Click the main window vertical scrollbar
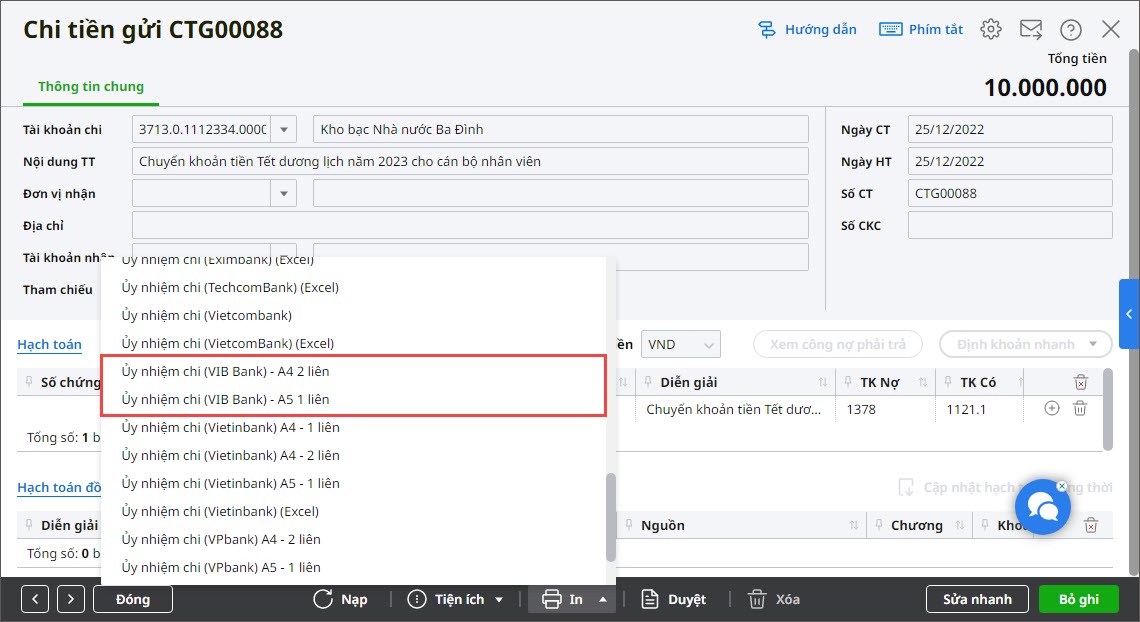The image size is (1140, 622). [x=1133, y=312]
